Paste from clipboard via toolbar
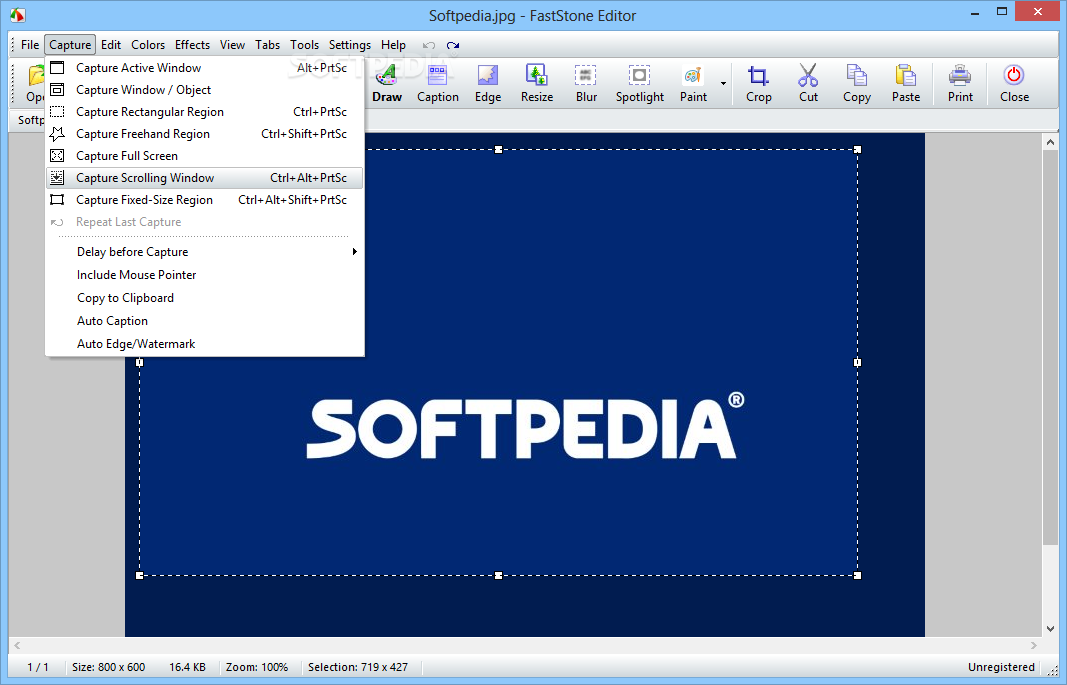The height and width of the screenshot is (685, 1067). coord(906,84)
